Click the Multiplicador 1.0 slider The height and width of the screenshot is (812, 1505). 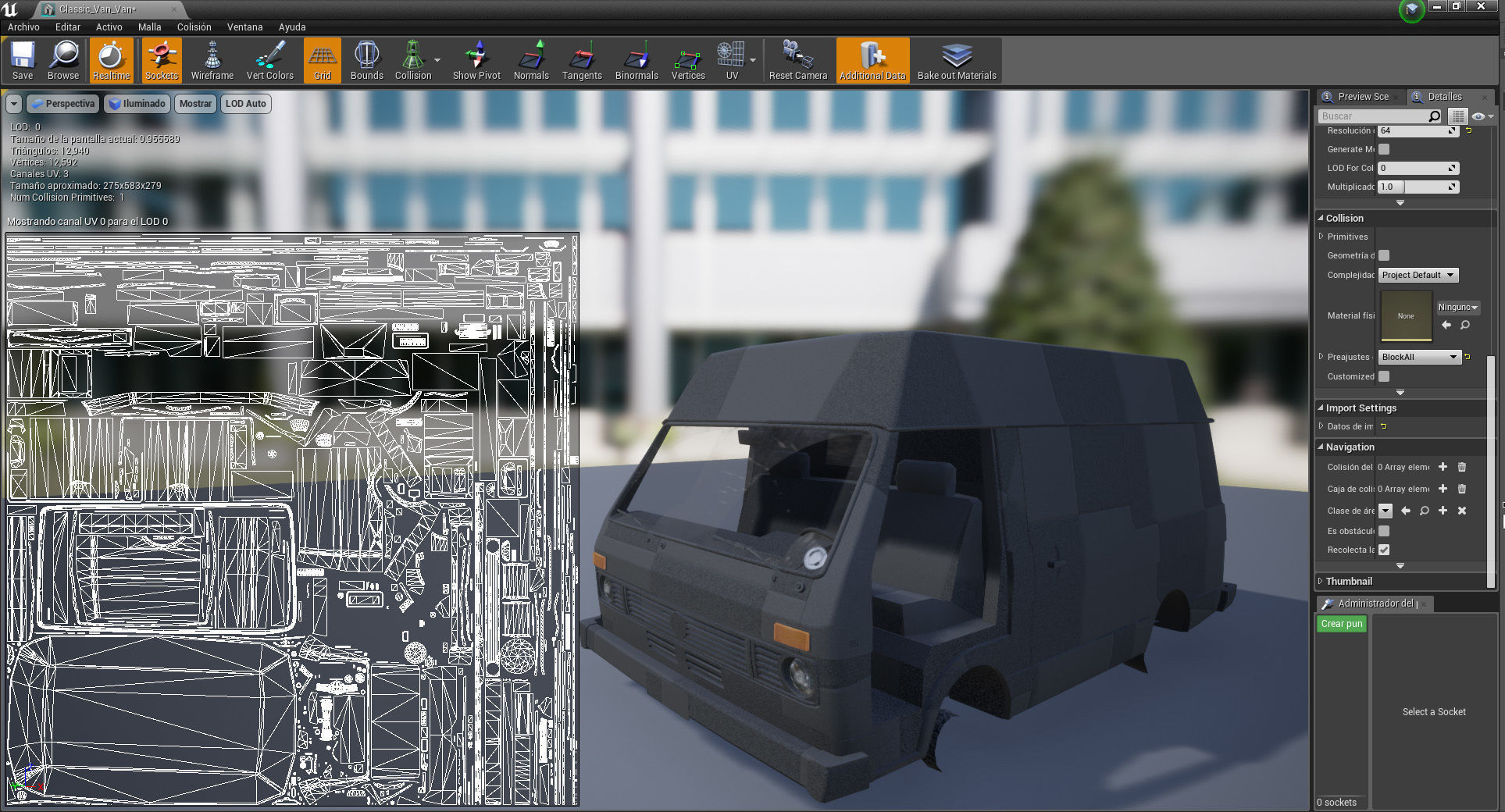coord(1418,187)
